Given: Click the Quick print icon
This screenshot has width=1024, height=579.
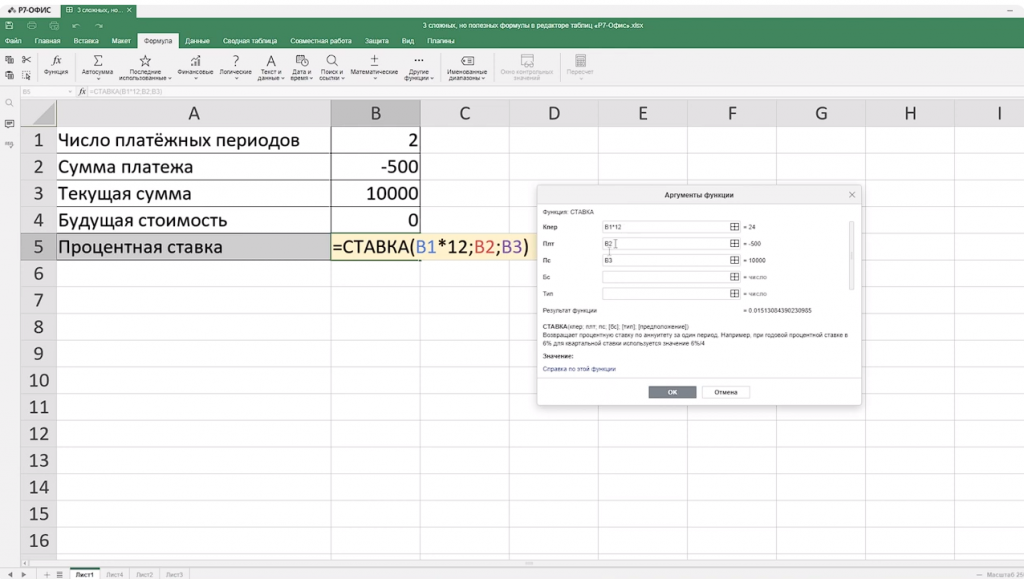Looking at the screenshot, I should [x=54, y=25].
